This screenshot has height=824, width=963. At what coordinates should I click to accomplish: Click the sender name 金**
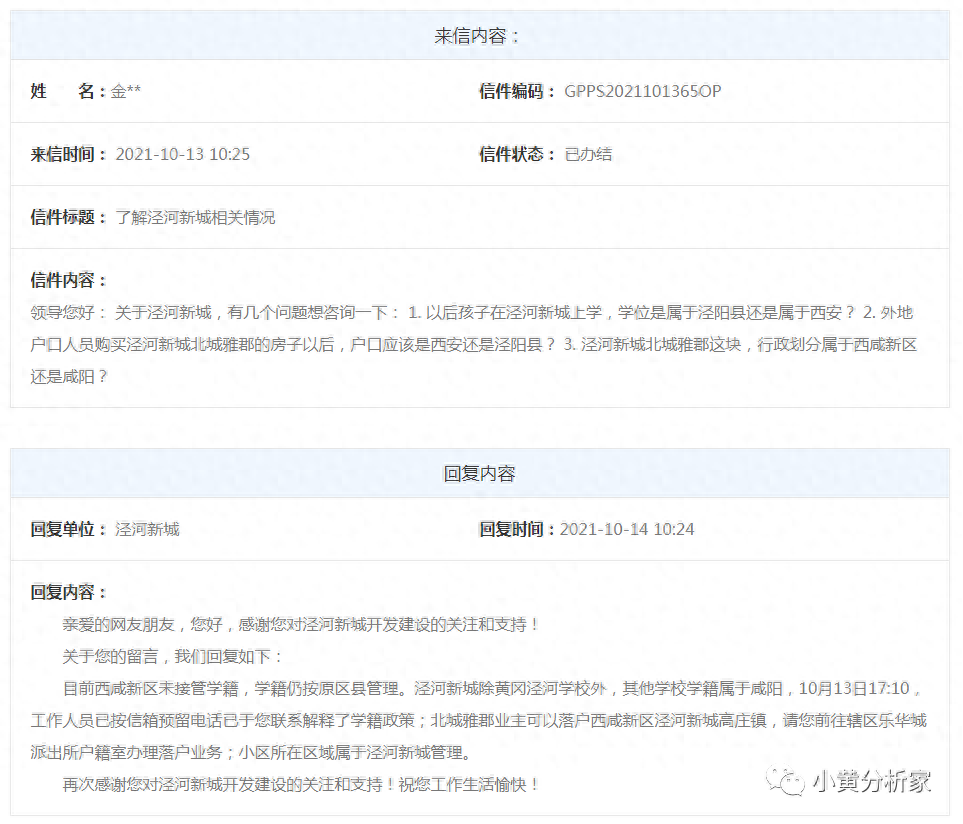(x=126, y=92)
